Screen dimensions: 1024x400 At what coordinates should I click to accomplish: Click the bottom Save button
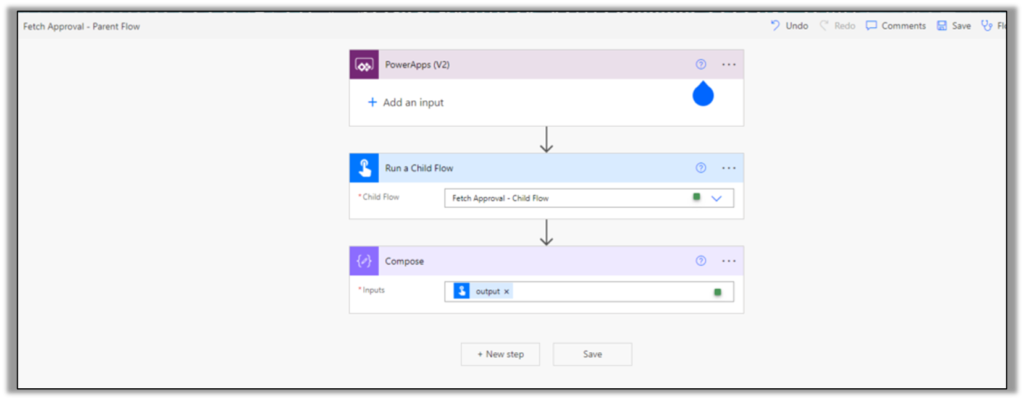point(592,354)
